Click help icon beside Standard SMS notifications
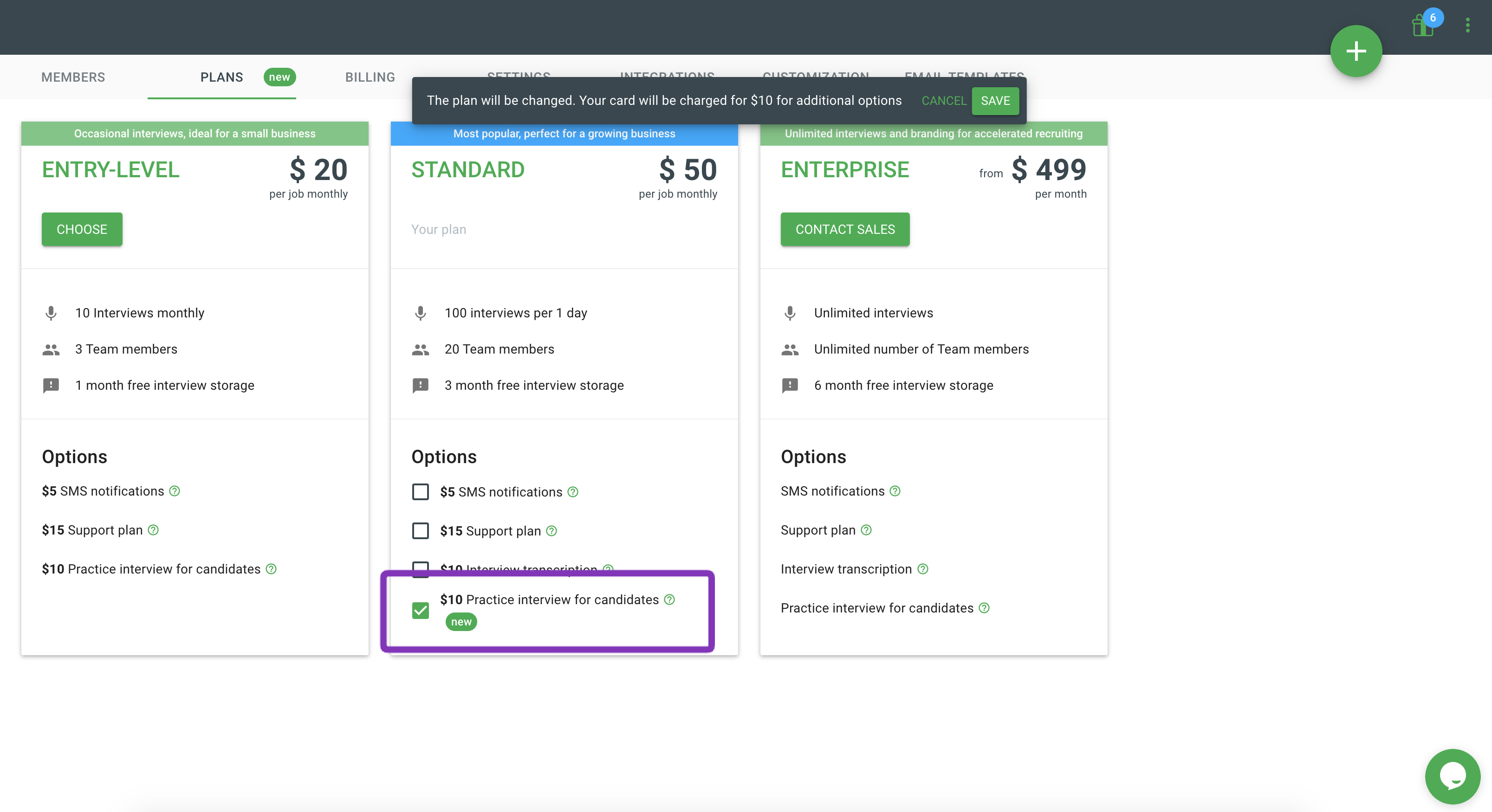Screen dimensions: 1492x812 [573, 492]
